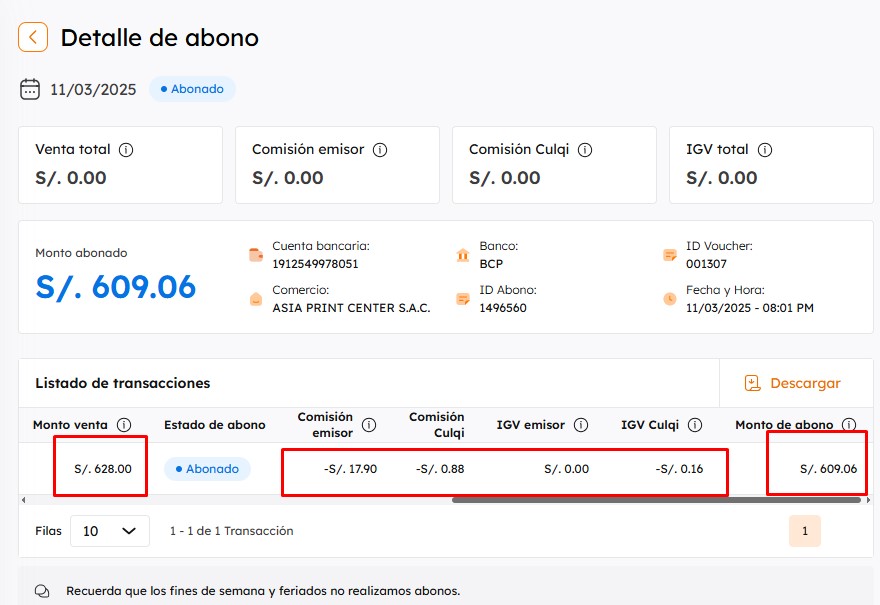Image resolution: width=880 pixels, height=605 pixels.
Task: Click info icon next to Comisión emisor card
Action: coord(380,150)
